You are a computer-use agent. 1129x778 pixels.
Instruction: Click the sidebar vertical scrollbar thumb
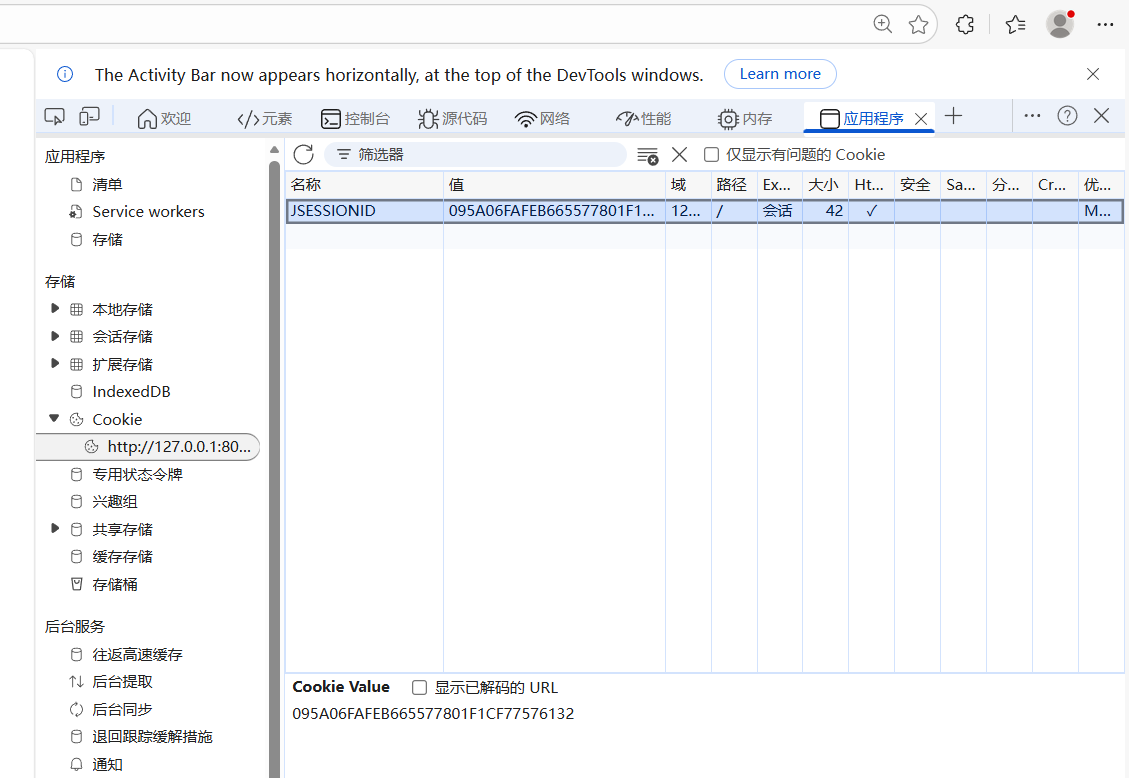click(274, 468)
